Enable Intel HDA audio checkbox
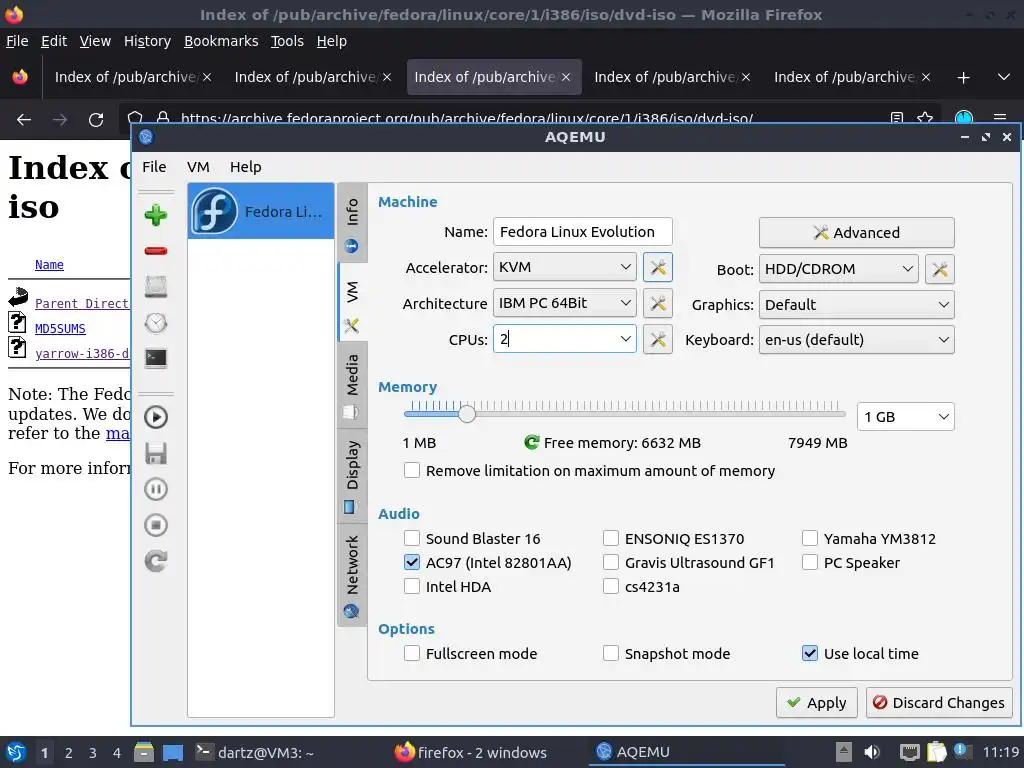 click(412, 586)
